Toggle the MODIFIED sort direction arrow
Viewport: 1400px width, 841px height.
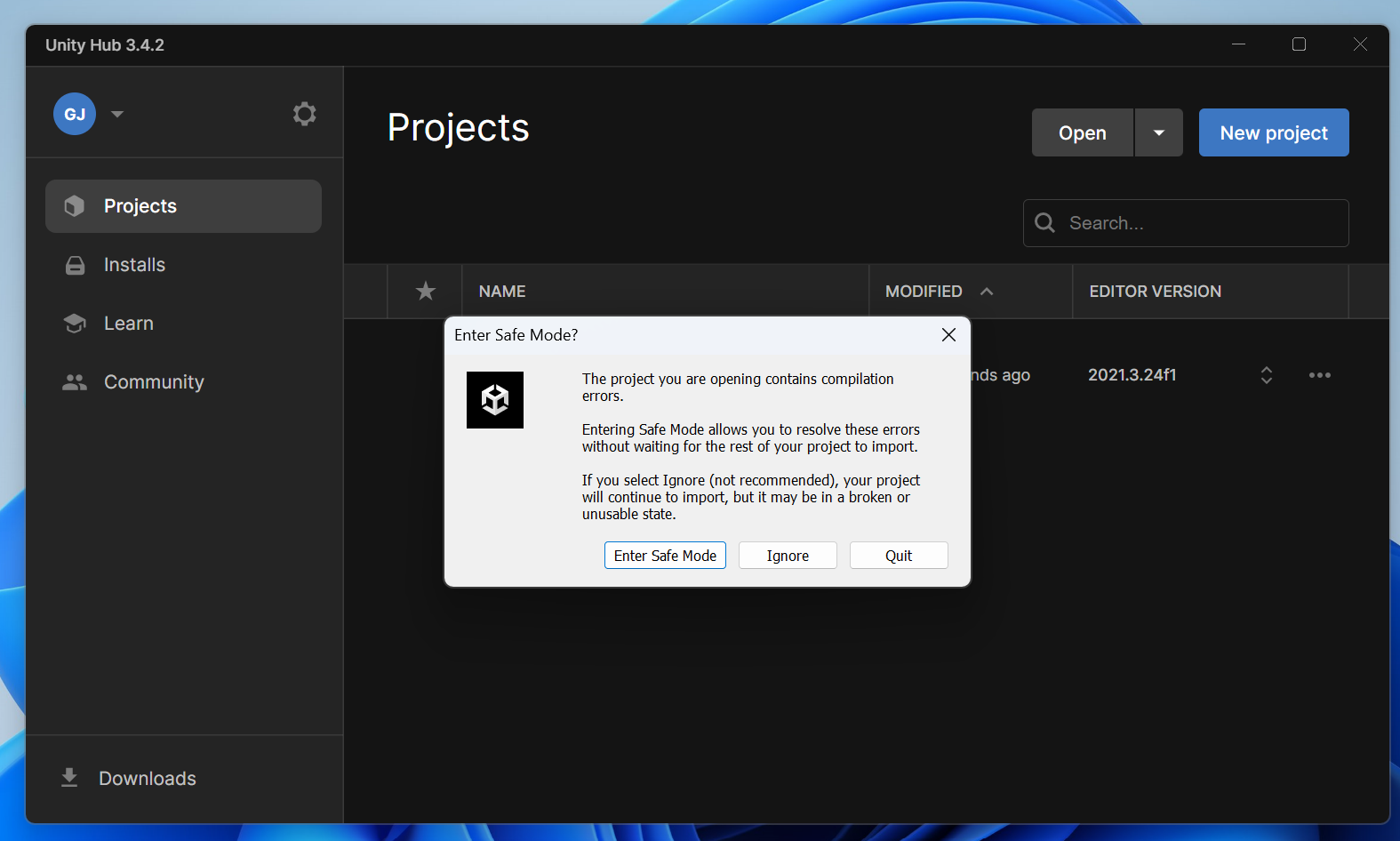(x=987, y=292)
